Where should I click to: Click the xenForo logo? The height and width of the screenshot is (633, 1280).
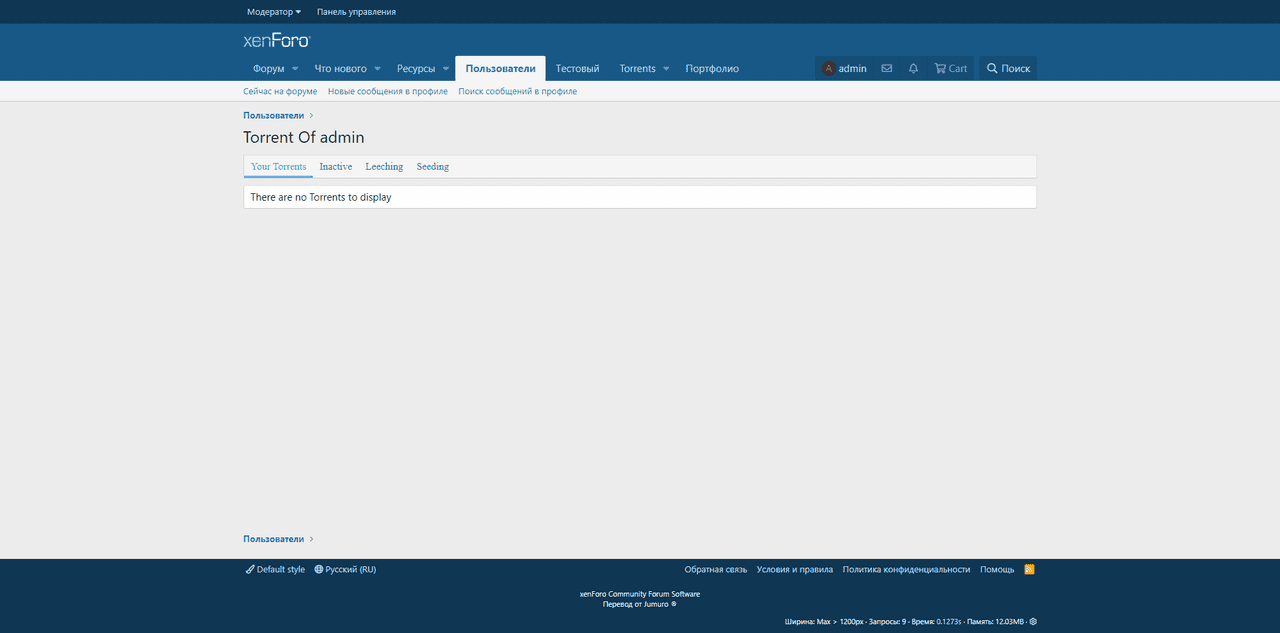click(277, 41)
